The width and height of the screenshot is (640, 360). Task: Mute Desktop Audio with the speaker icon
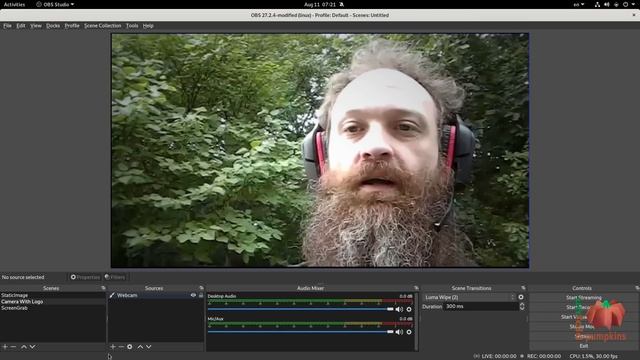coord(399,309)
